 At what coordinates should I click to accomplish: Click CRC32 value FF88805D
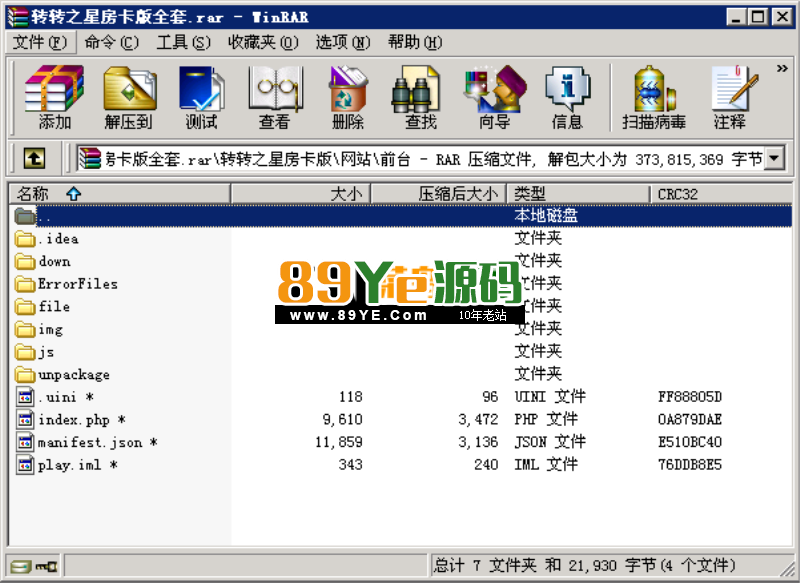click(690, 397)
